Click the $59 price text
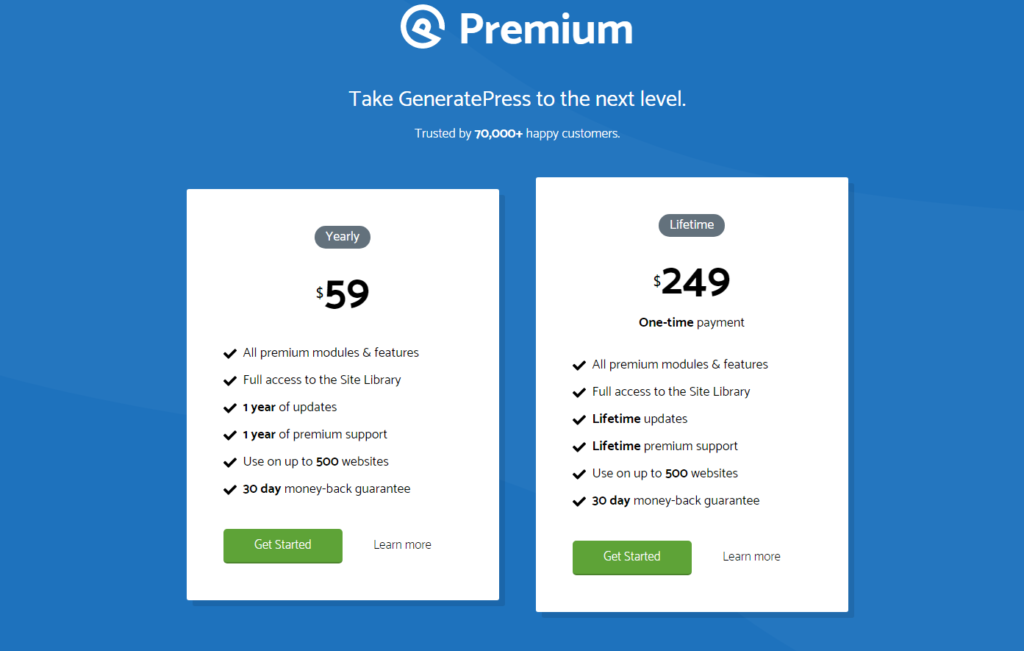1024x651 pixels. [343, 293]
